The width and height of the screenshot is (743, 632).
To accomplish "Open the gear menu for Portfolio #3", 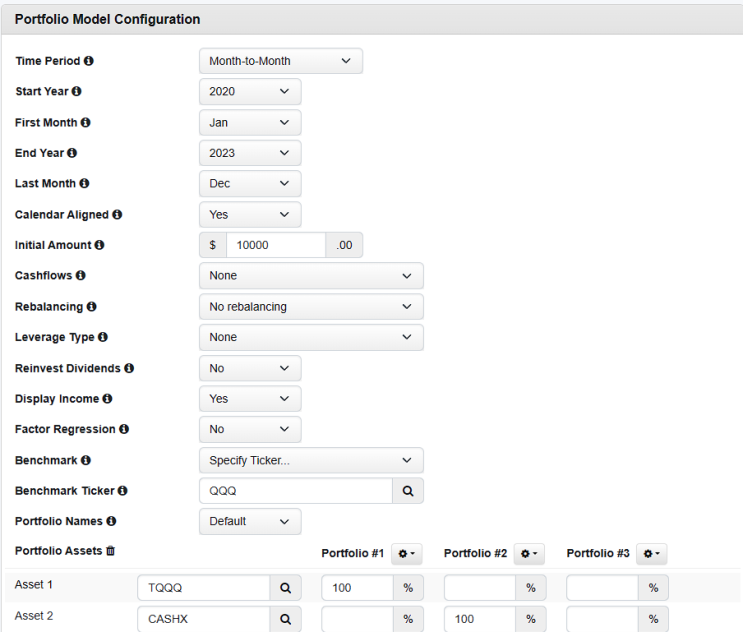I will coord(652,553).
